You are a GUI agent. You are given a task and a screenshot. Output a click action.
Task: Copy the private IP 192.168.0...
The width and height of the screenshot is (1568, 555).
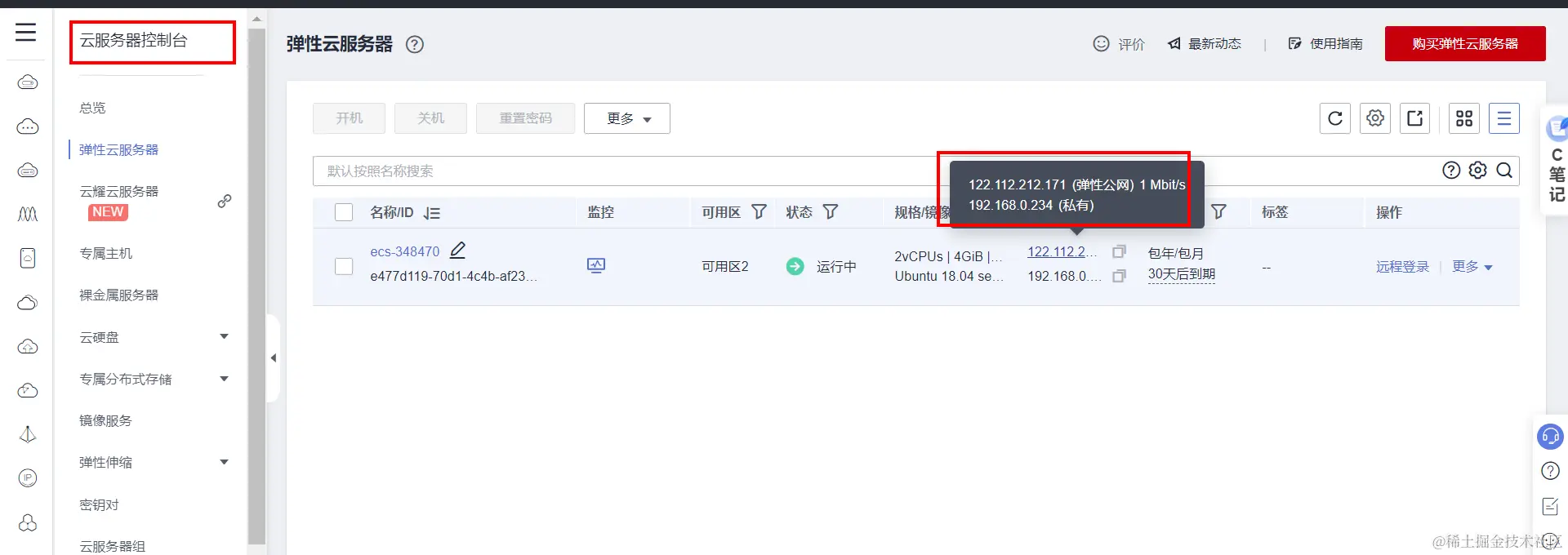point(1119,276)
